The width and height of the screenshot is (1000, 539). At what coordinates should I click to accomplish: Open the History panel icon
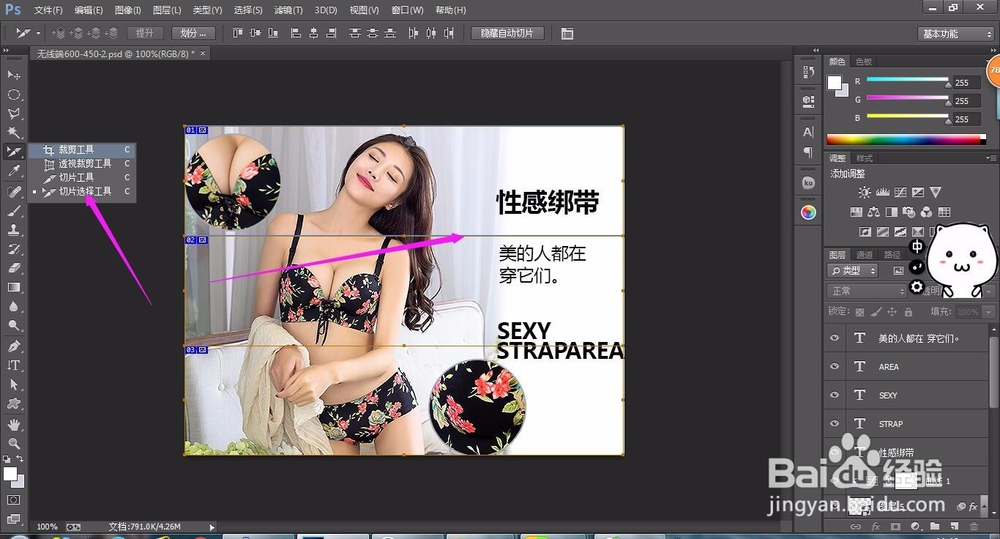click(808, 72)
